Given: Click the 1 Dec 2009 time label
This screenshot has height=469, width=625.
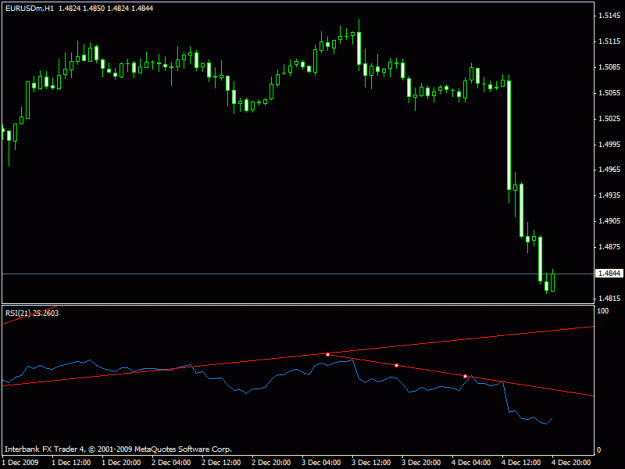Looking at the screenshot, I should tap(20, 462).
